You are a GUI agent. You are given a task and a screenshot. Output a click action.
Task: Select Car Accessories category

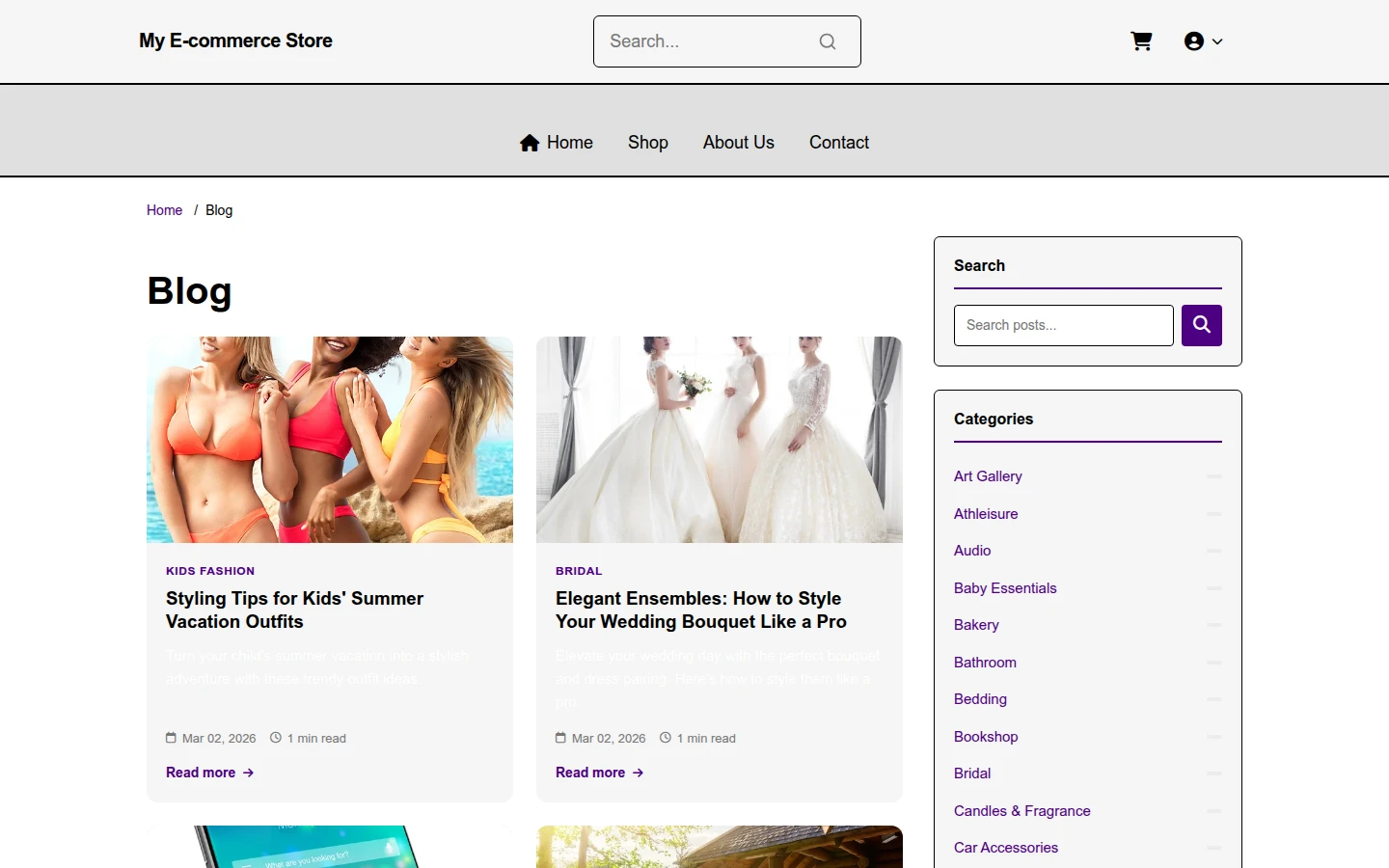point(1006,848)
